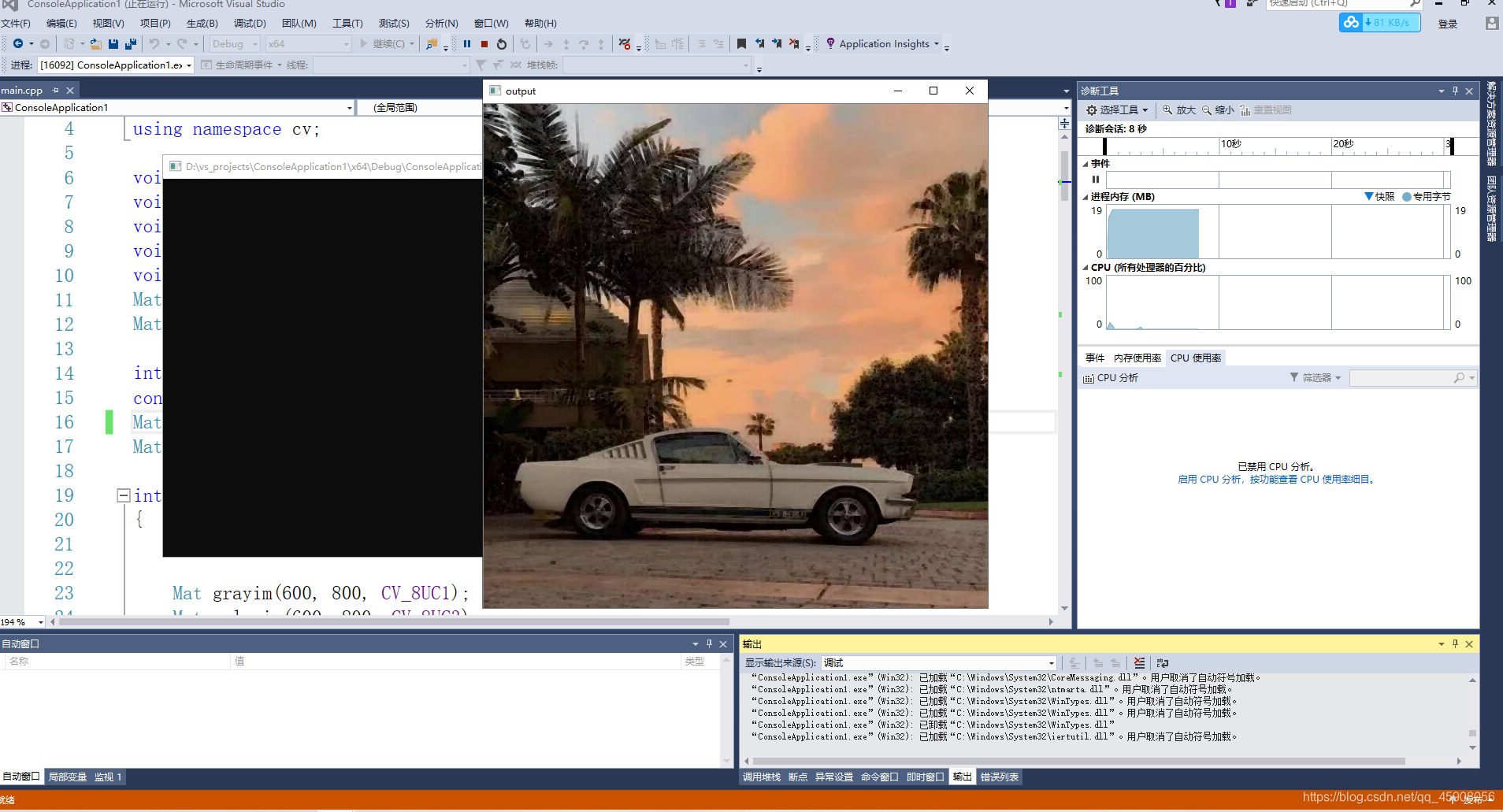Collapse the 事件 section in diagnostics

pyautogui.click(x=1085, y=164)
